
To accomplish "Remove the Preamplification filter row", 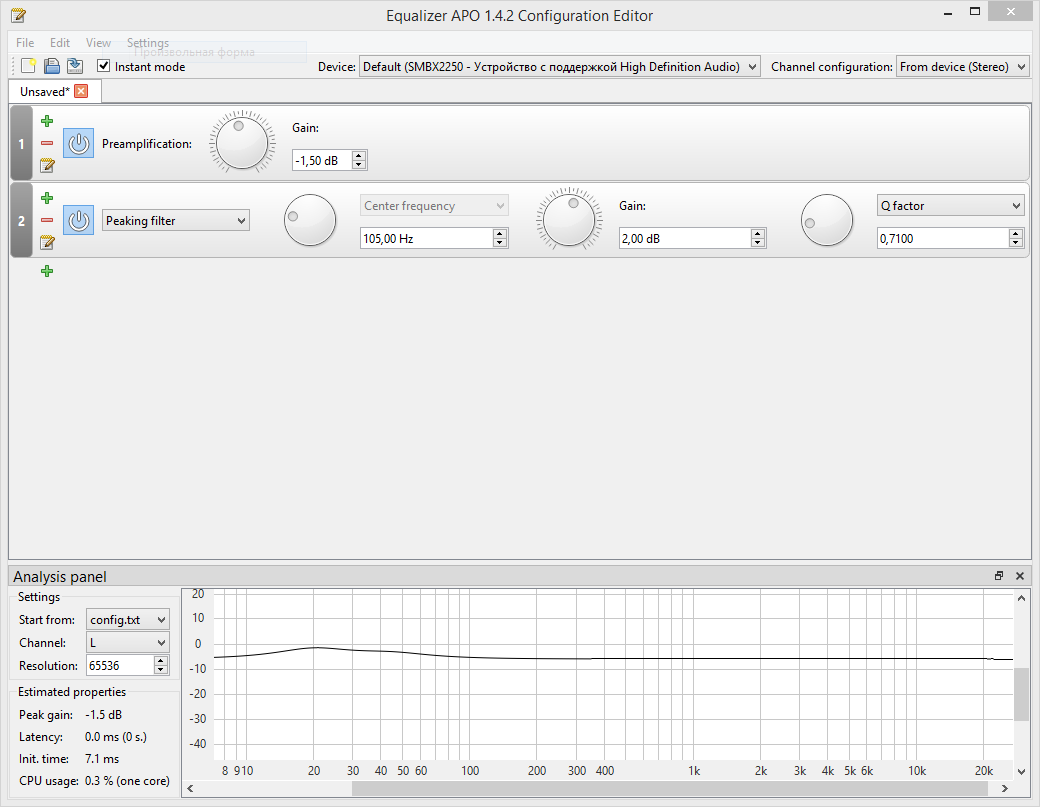I will pyautogui.click(x=47, y=143).
